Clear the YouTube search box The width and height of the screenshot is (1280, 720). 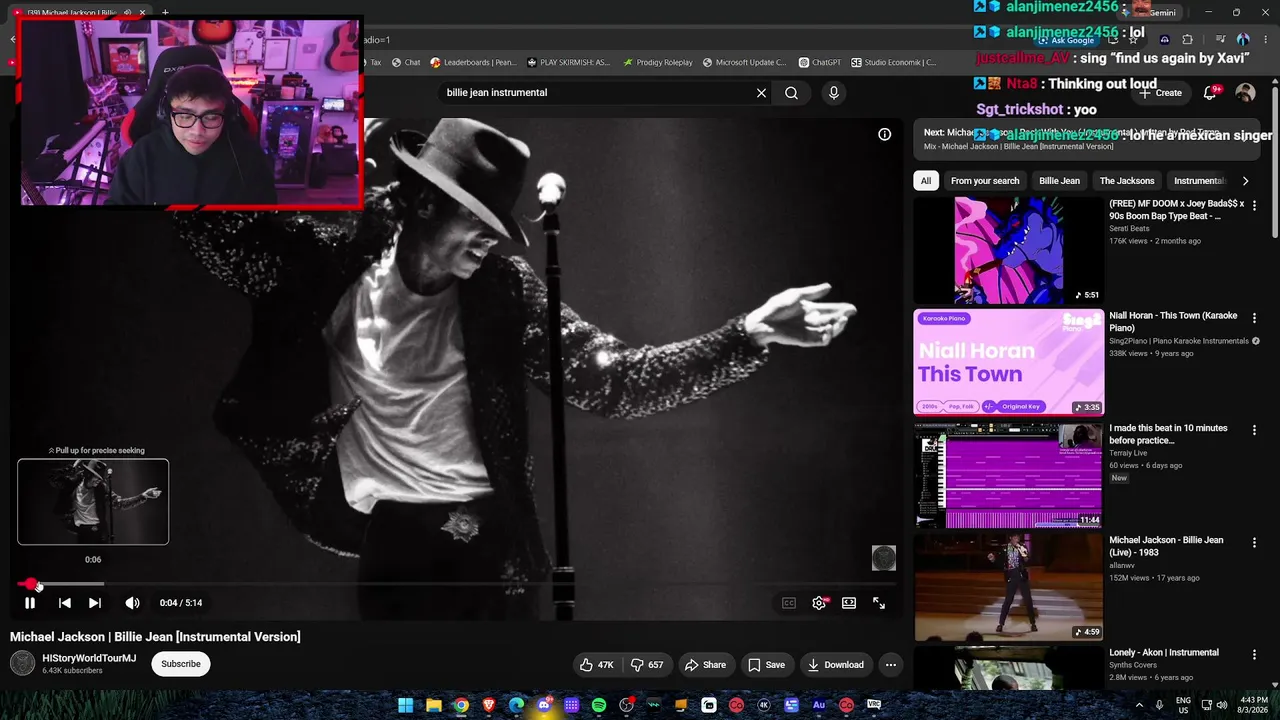point(761,93)
